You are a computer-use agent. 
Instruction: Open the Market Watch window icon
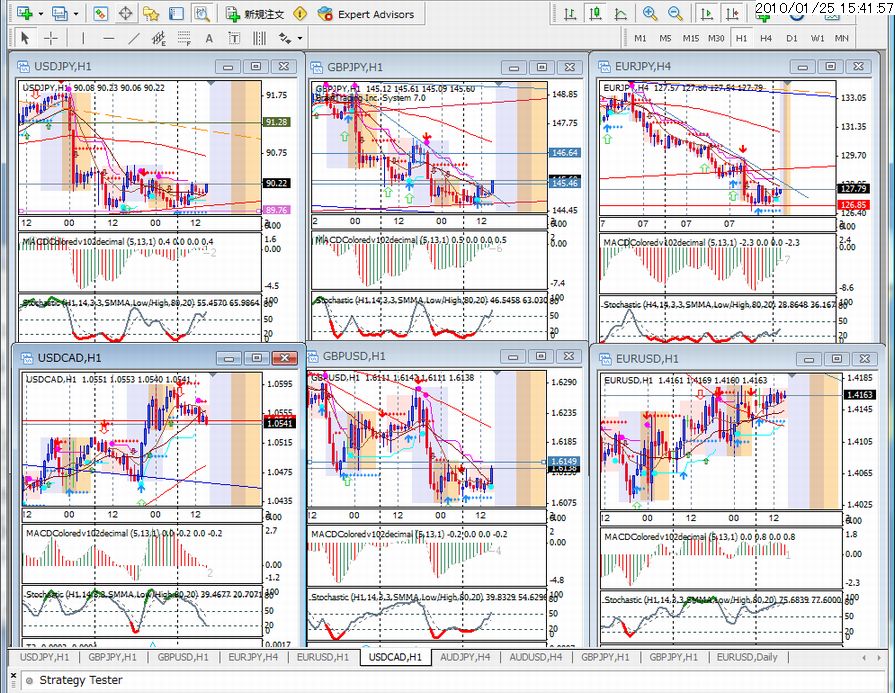point(100,14)
